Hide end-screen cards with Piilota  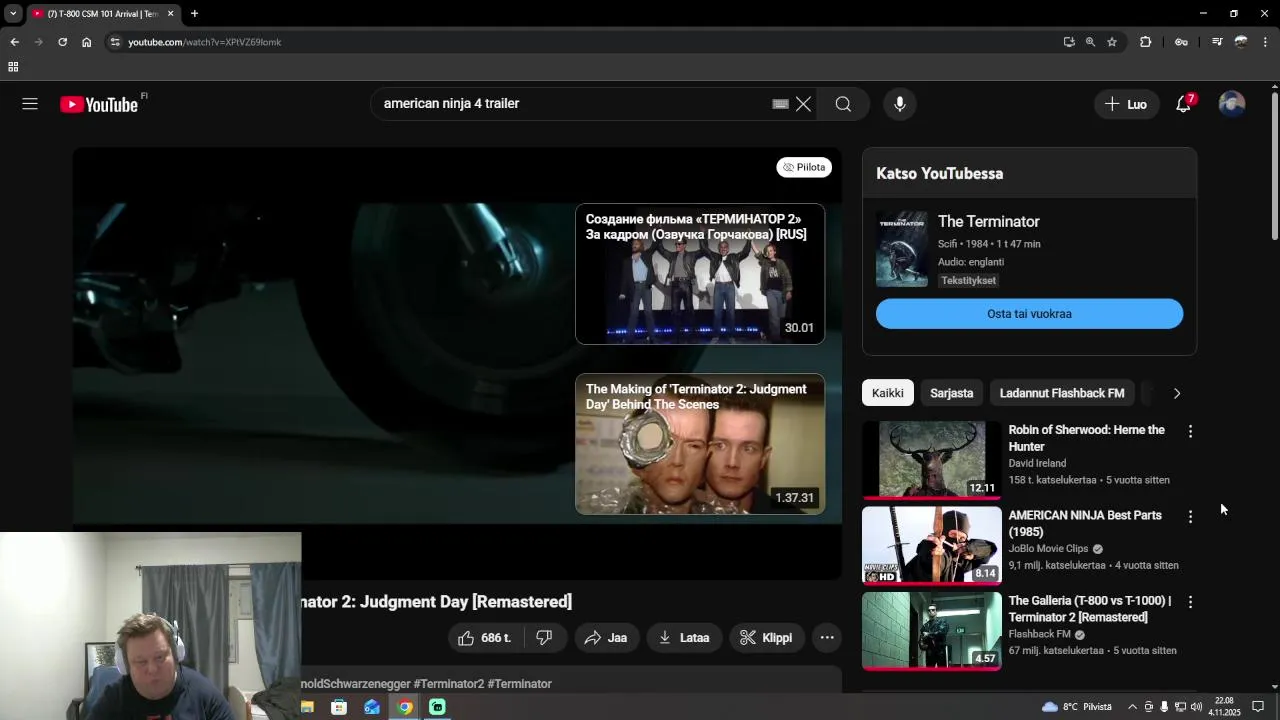tap(804, 167)
